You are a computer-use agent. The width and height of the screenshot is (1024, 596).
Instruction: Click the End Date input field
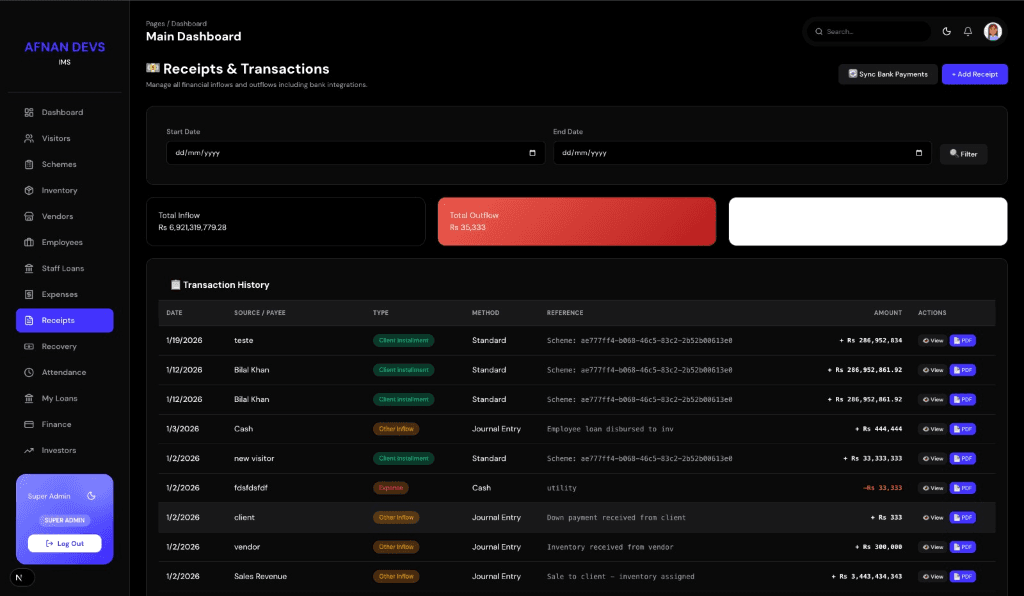[x=742, y=153]
